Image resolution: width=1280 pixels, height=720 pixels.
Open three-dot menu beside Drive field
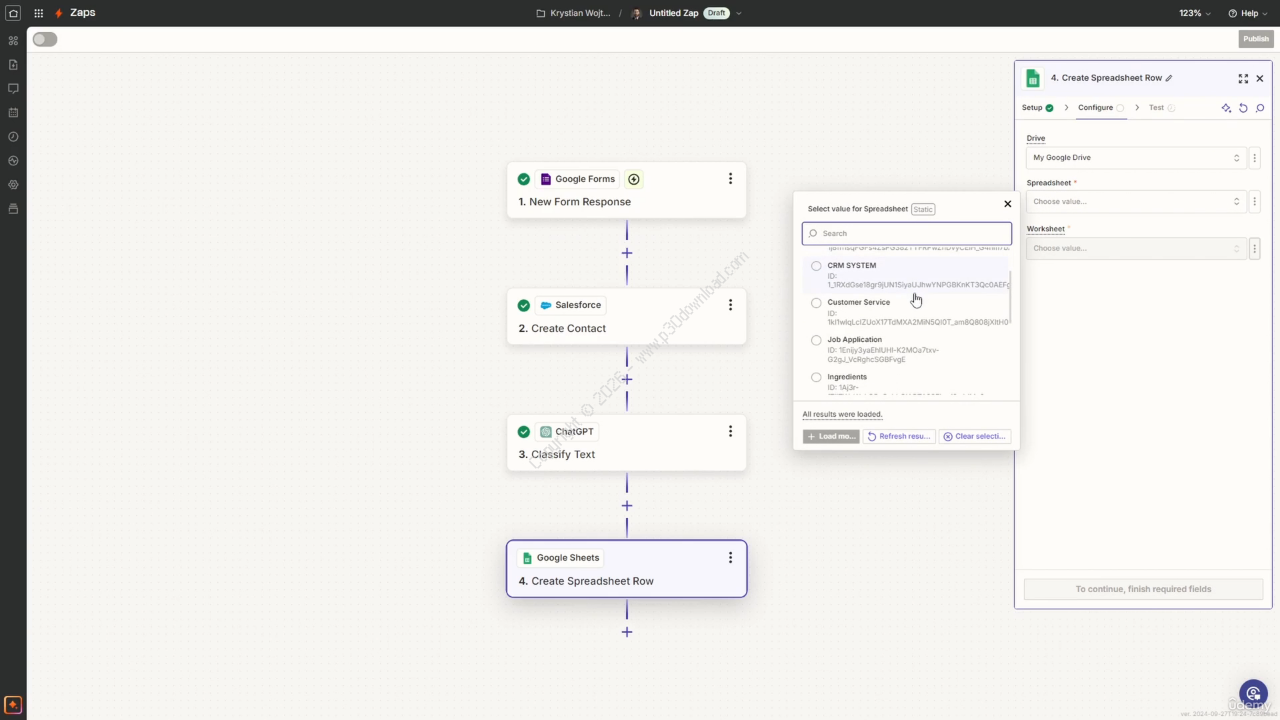point(1255,158)
